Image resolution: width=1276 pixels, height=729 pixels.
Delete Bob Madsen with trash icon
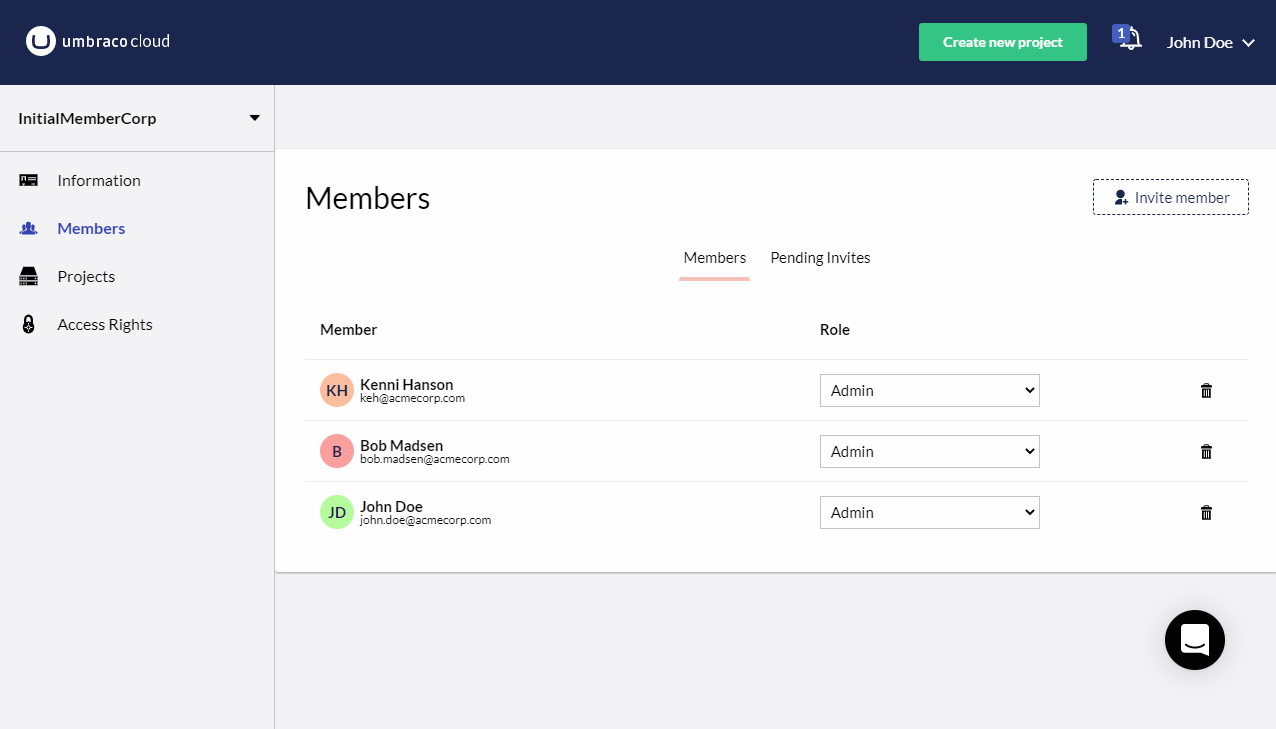[x=1206, y=451]
